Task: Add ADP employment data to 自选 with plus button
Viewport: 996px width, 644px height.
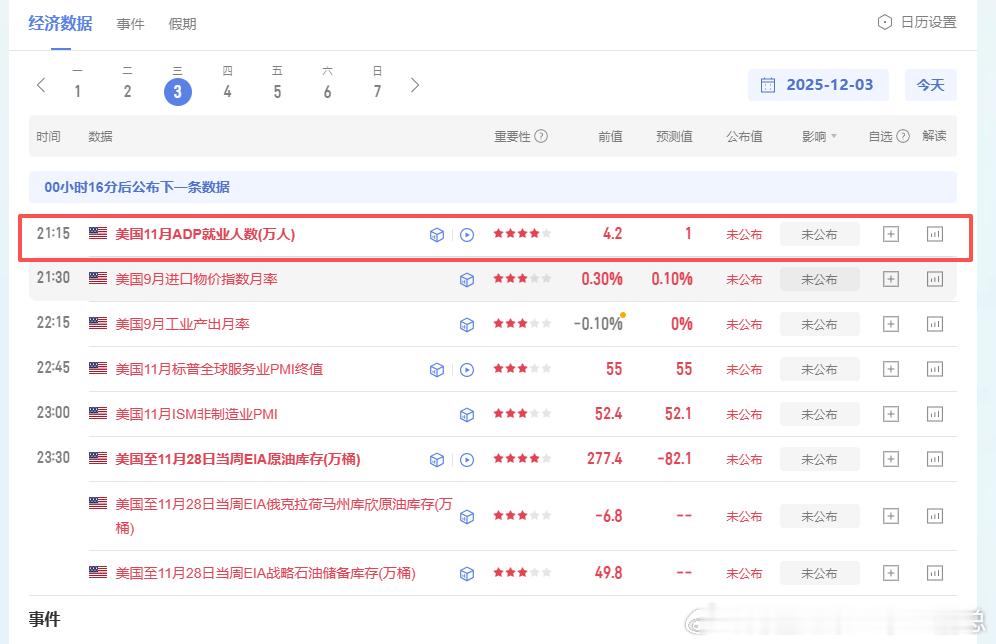Action: click(890, 233)
